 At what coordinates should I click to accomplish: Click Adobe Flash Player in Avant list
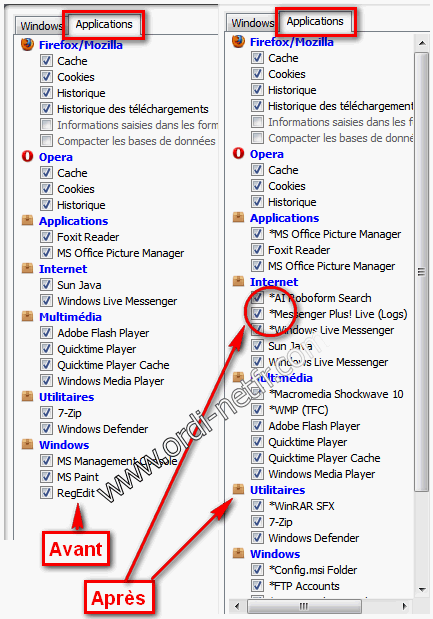(x=103, y=333)
